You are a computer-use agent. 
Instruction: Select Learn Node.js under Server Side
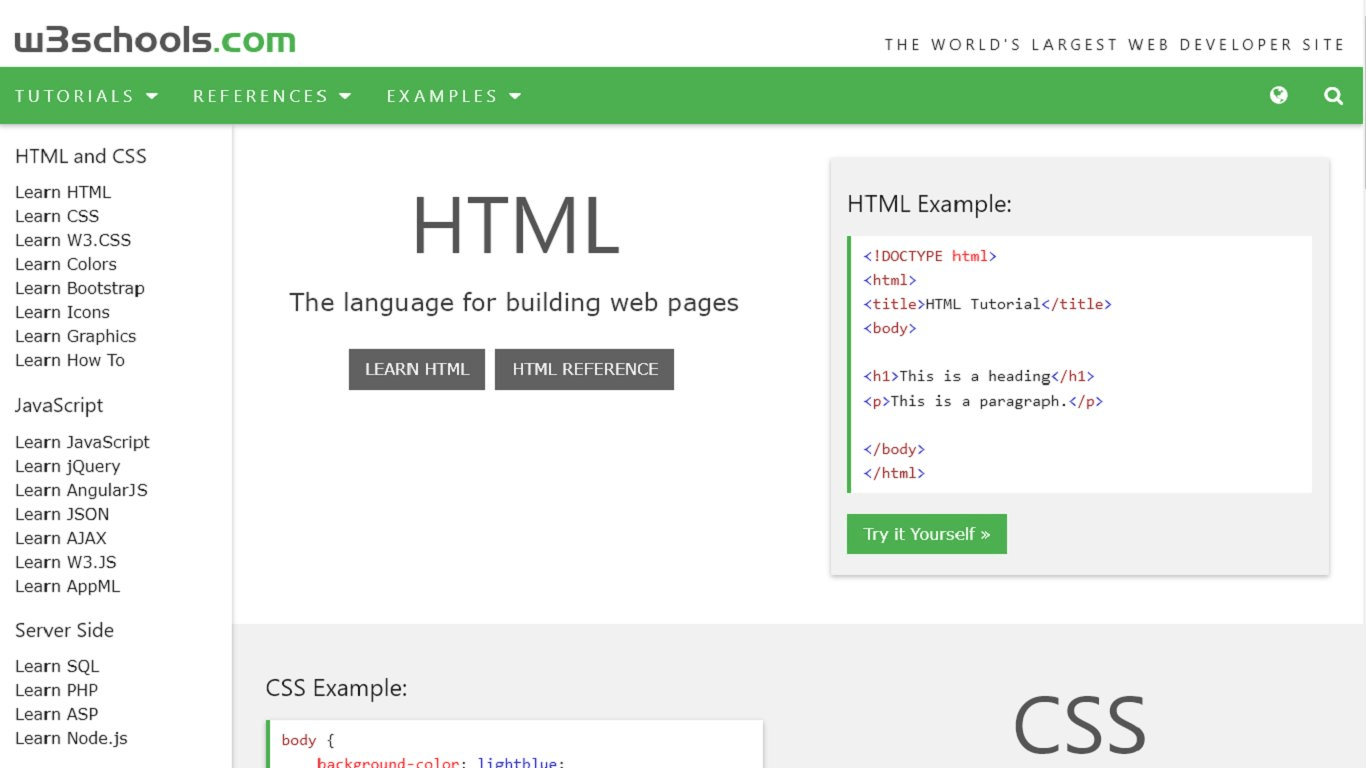click(x=71, y=738)
